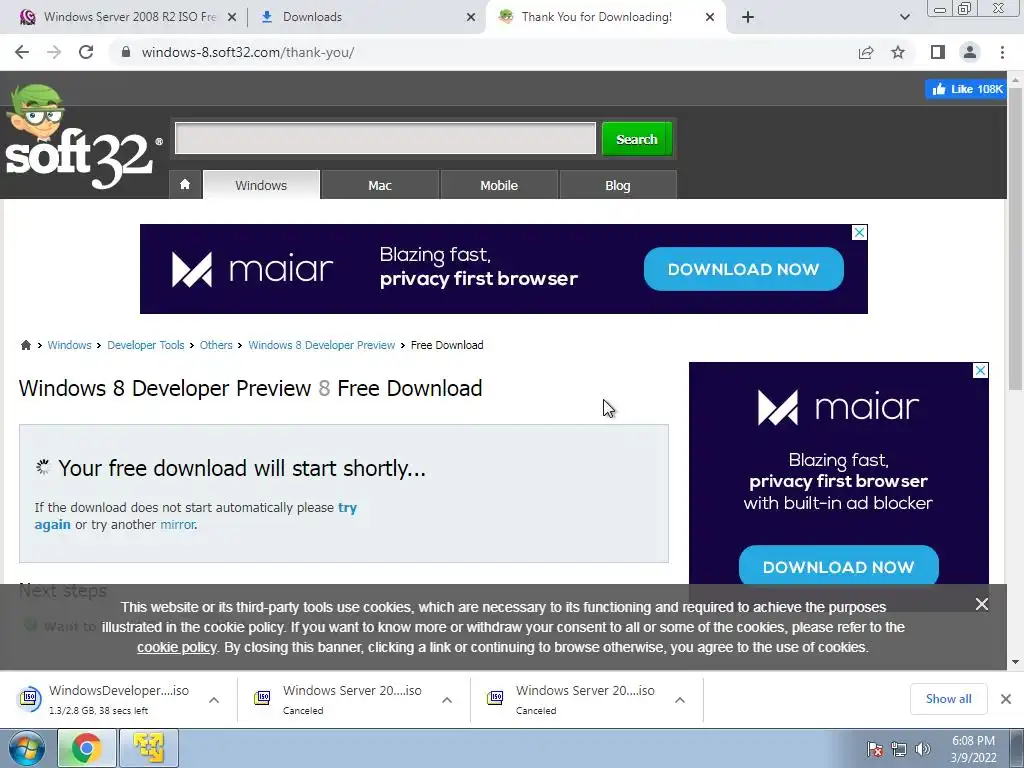Click DOWNLOAD NOW in top maiar banner
The height and width of the screenshot is (768, 1024).
click(743, 269)
